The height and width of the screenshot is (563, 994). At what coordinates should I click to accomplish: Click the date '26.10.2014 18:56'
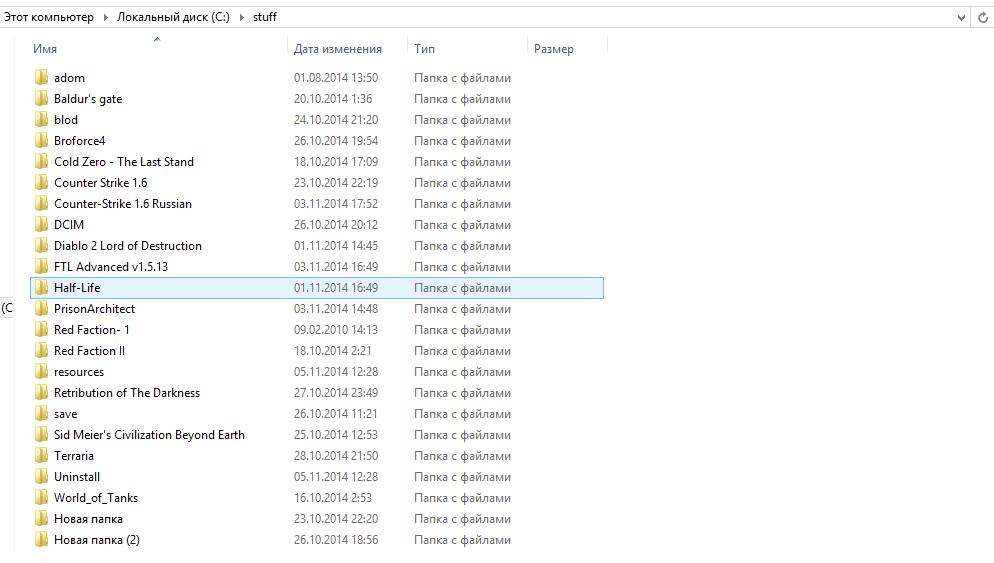tap(336, 540)
